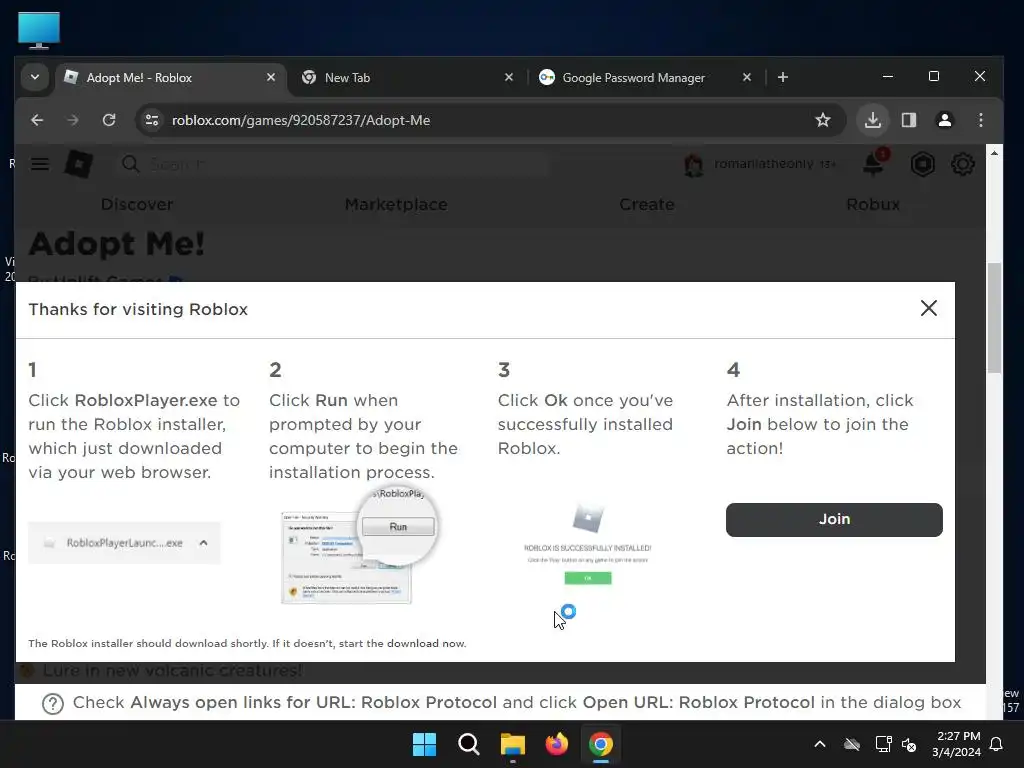This screenshot has width=1024, height=768.
Task: Open the Discover menu
Action: pyautogui.click(x=137, y=204)
